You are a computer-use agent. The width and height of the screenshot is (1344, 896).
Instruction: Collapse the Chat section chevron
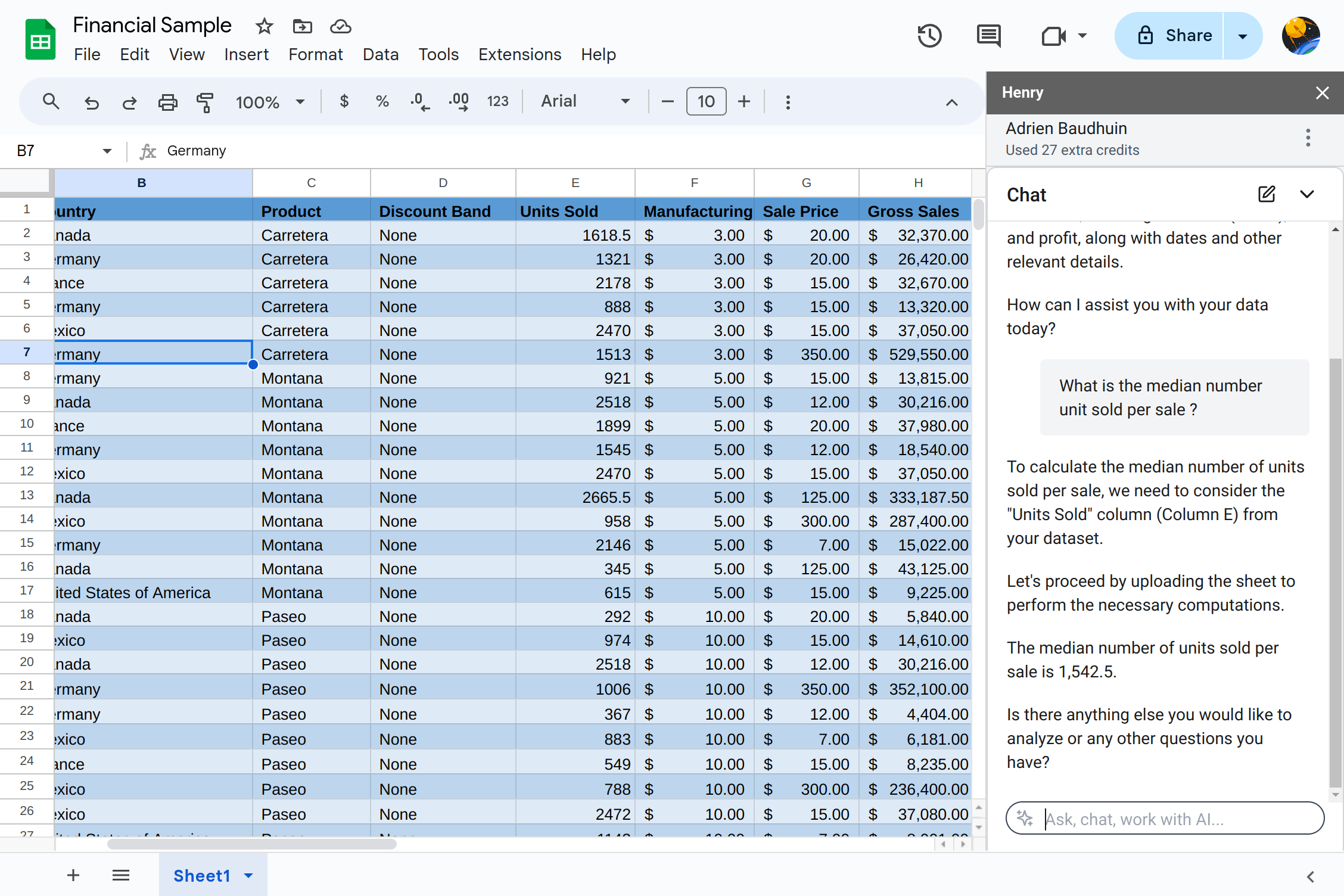1307,194
